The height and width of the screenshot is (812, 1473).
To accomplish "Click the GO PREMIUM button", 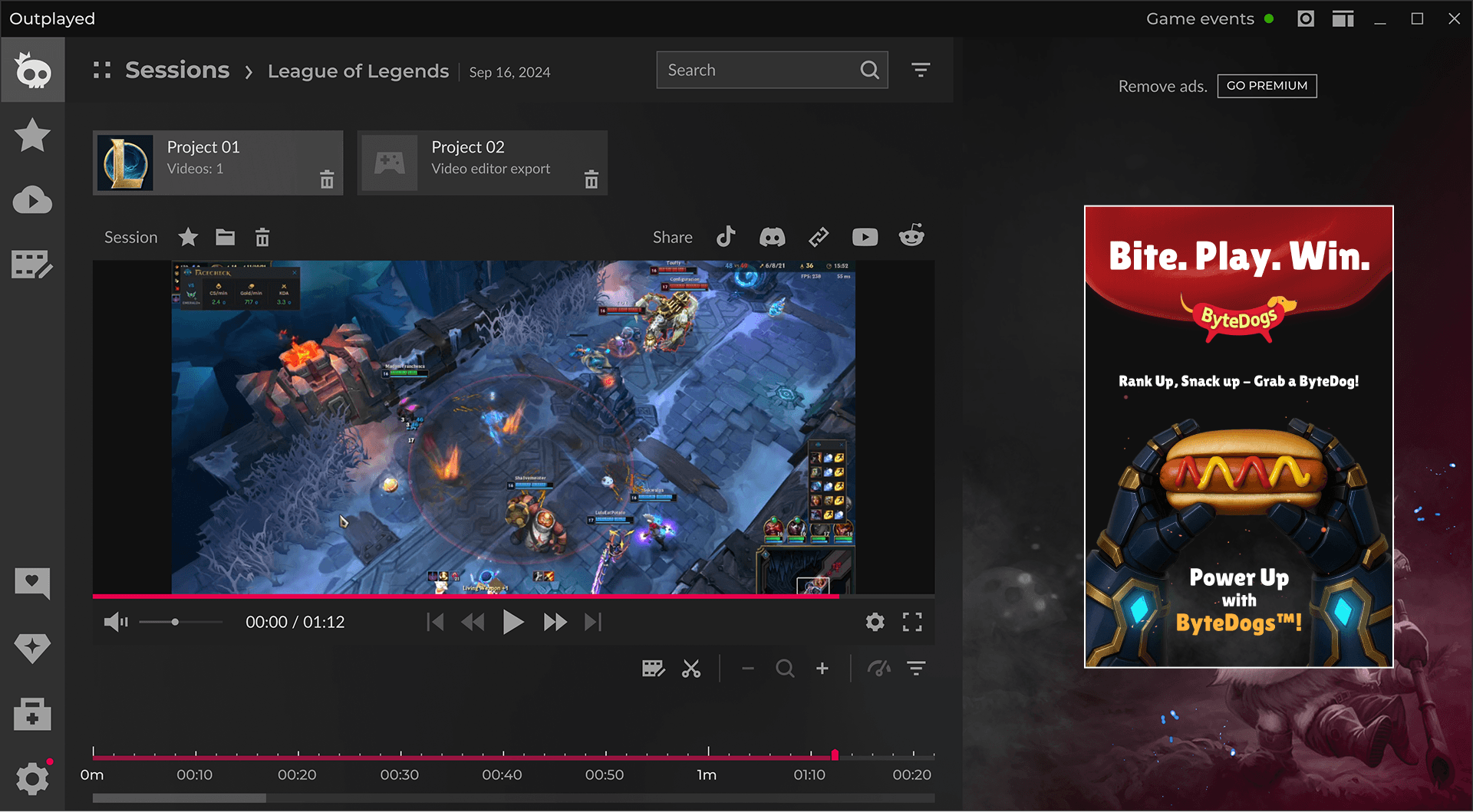I will point(1267,86).
